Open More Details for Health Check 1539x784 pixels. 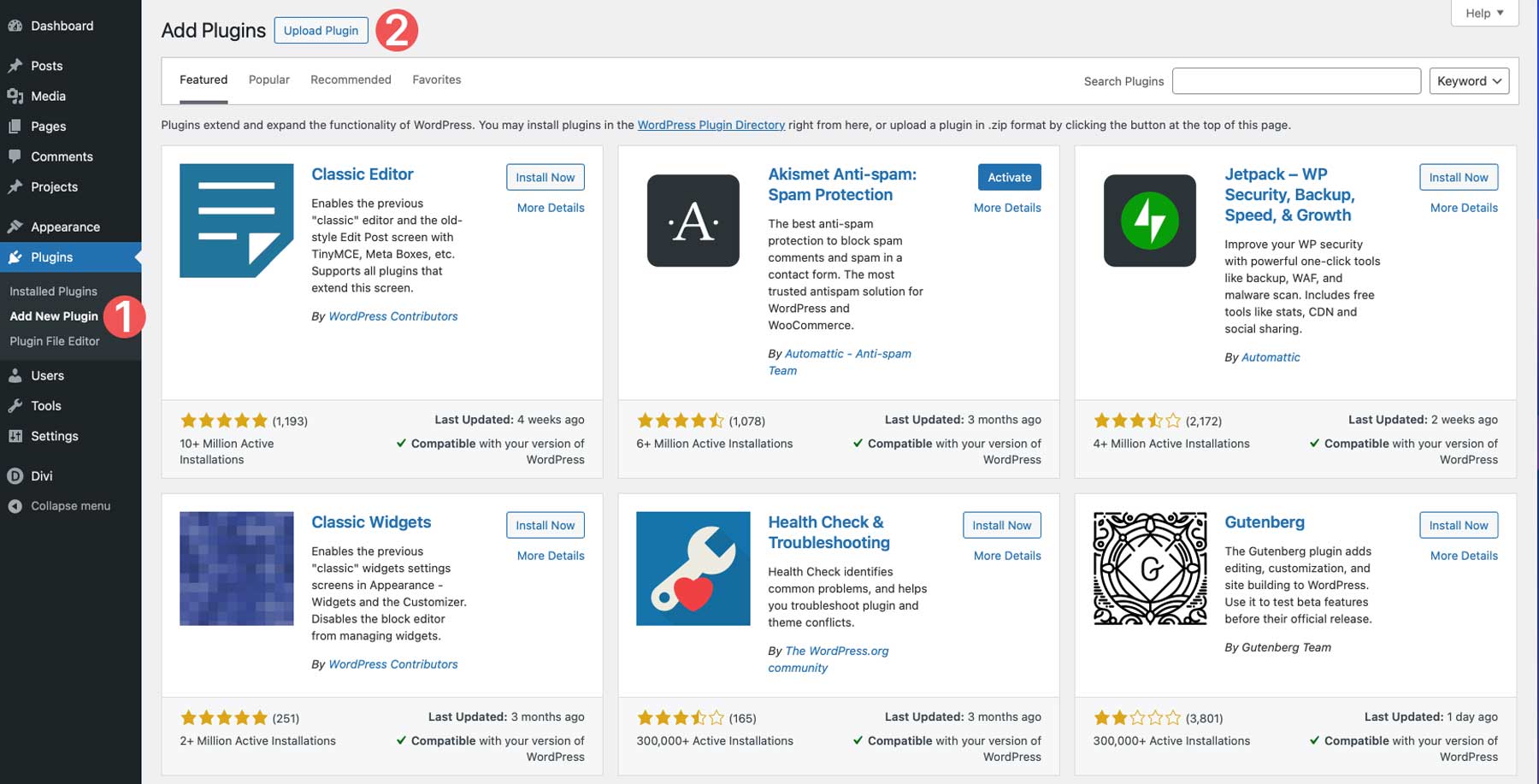pyautogui.click(x=1007, y=556)
